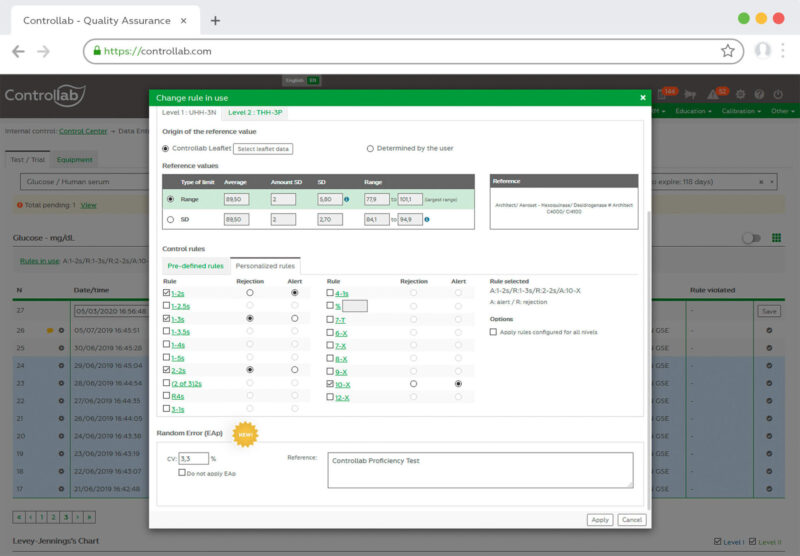Expand the Education menu
Screen dimensions: 800x556
[693, 111]
